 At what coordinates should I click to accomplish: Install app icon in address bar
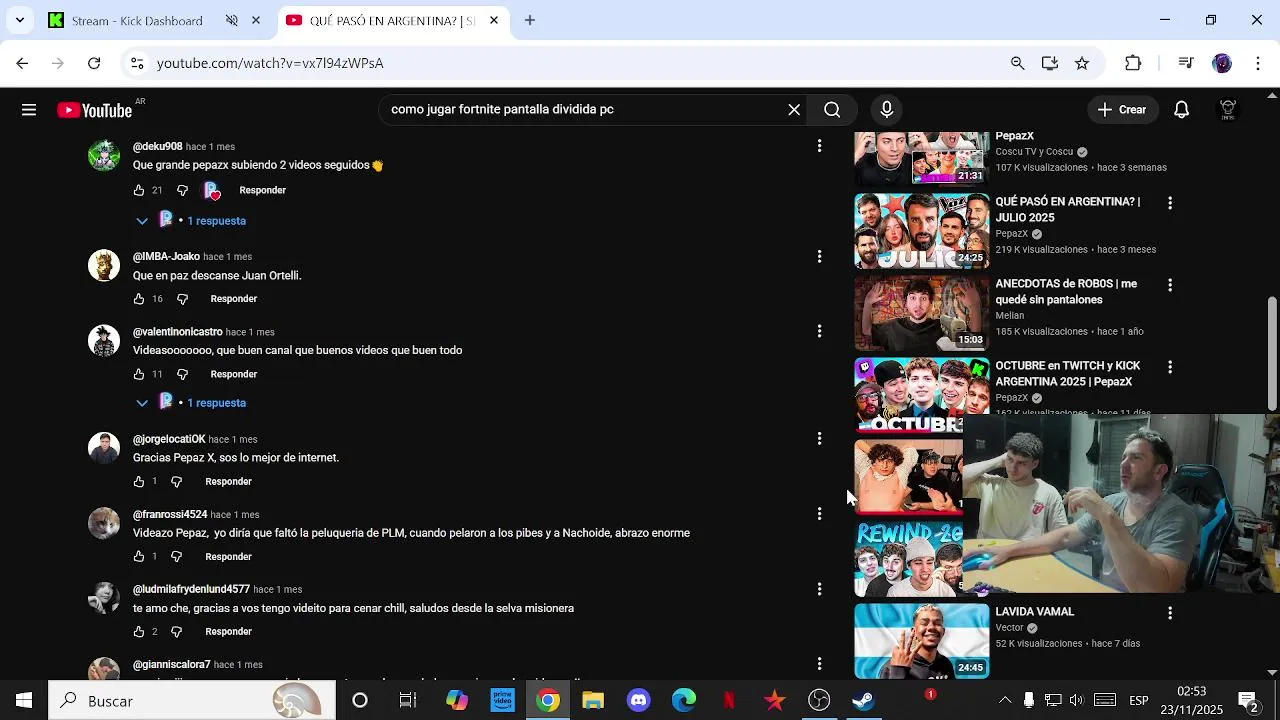1049,63
